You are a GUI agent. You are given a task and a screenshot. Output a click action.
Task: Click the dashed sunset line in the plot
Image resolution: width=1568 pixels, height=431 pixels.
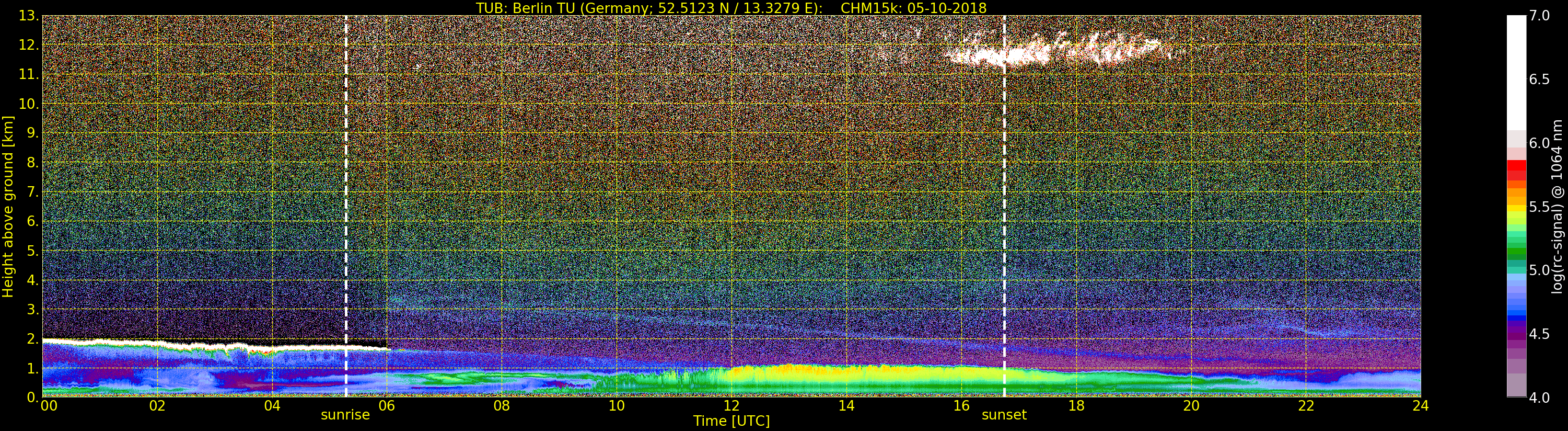click(1004, 206)
